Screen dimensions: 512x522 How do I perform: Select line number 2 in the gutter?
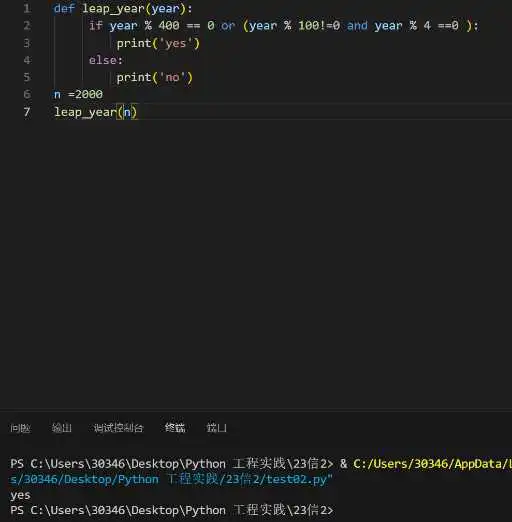pyautogui.click(x=27, y=26)
